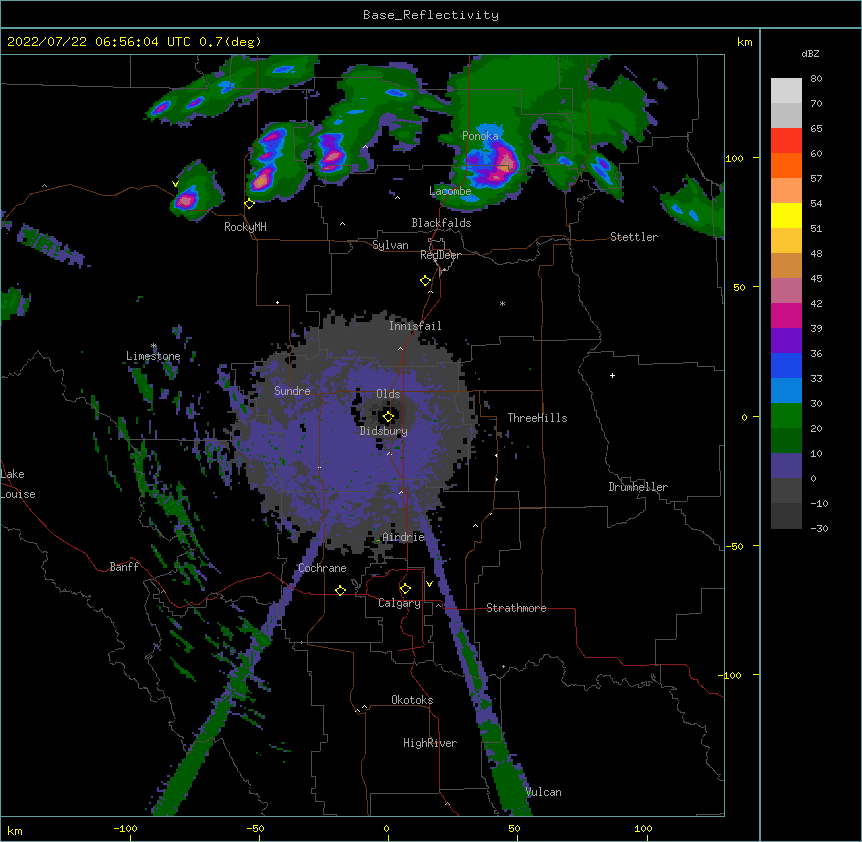The width and height of the screenshot is (862, 842).
Task: Click the yellow diamond marker above Calgary label
Action: (x=405, y=589)
